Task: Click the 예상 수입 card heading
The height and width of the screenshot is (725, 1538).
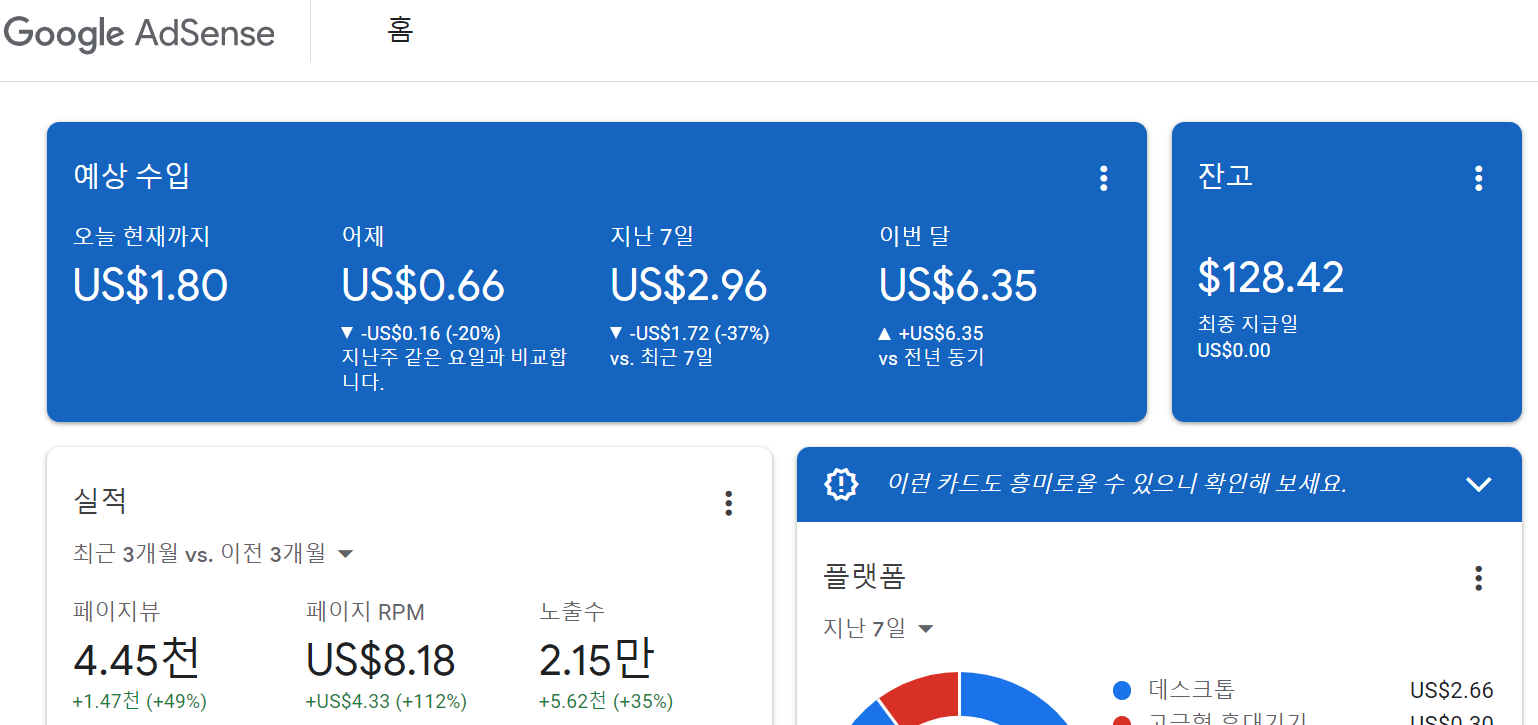Action: pos(132,176)
